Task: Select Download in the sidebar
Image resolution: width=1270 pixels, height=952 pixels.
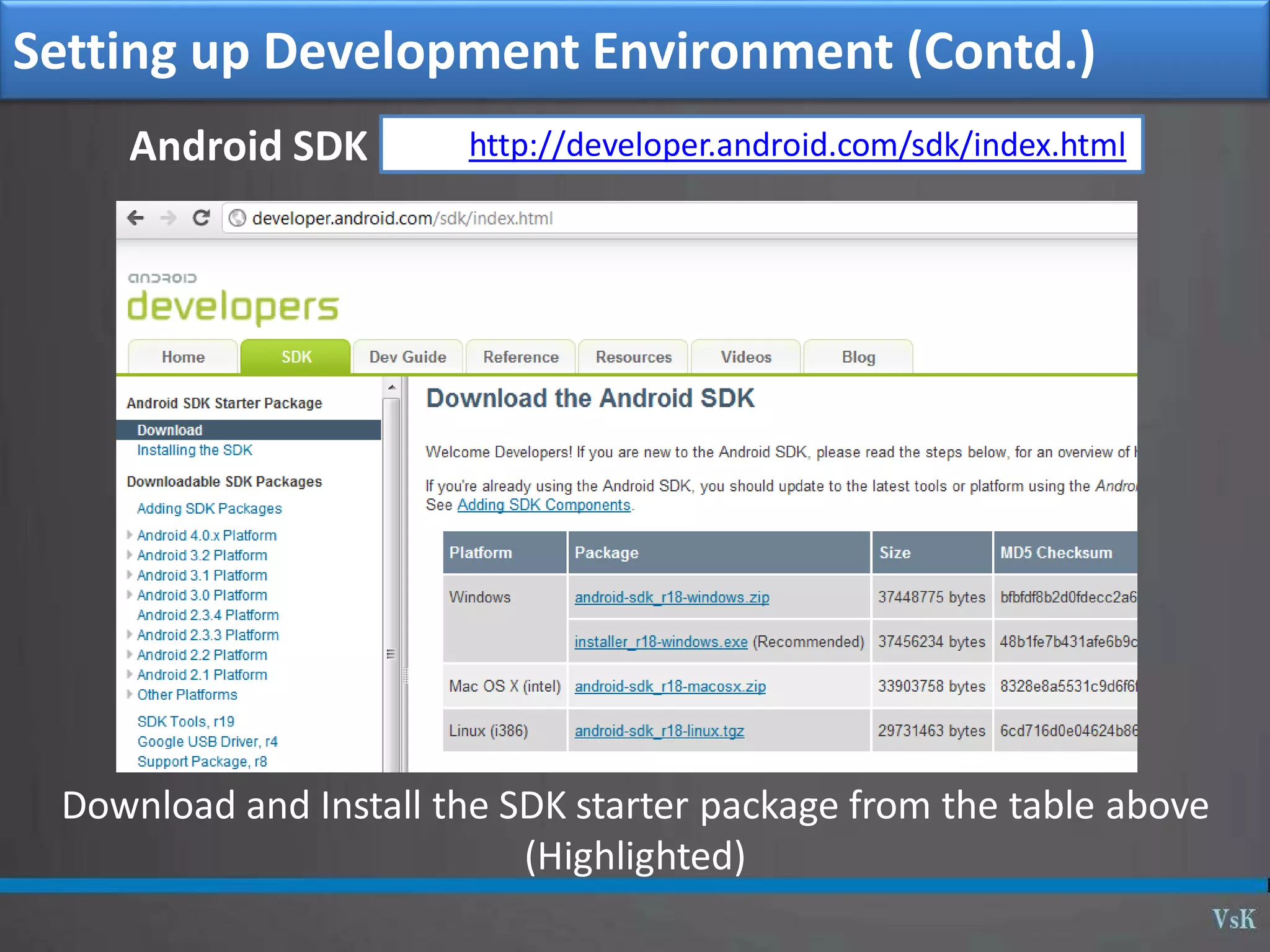Action: click(249, 430)
